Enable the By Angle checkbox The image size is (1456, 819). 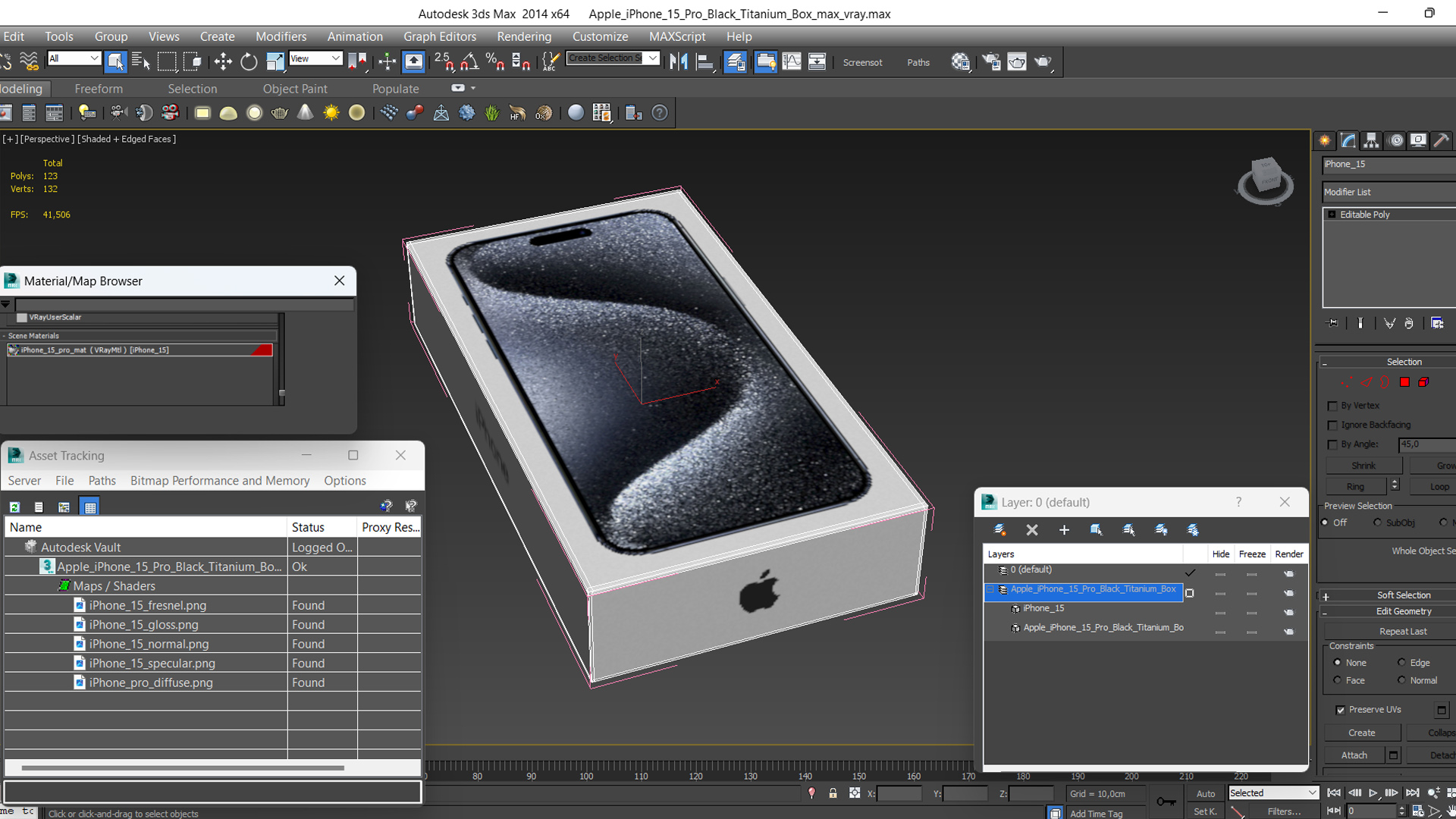tap(1332, 444)
